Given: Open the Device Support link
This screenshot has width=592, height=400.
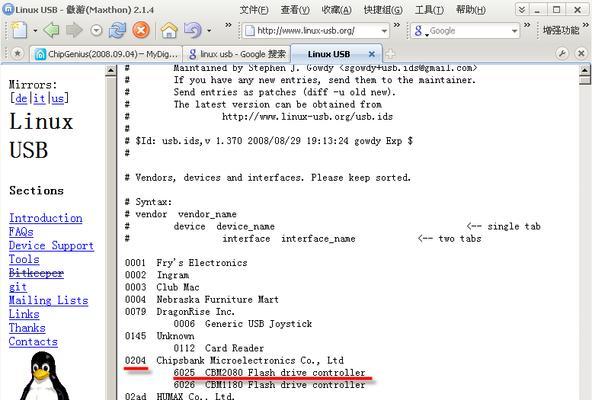Looking at the screenshot, I should tap(51, 246).
